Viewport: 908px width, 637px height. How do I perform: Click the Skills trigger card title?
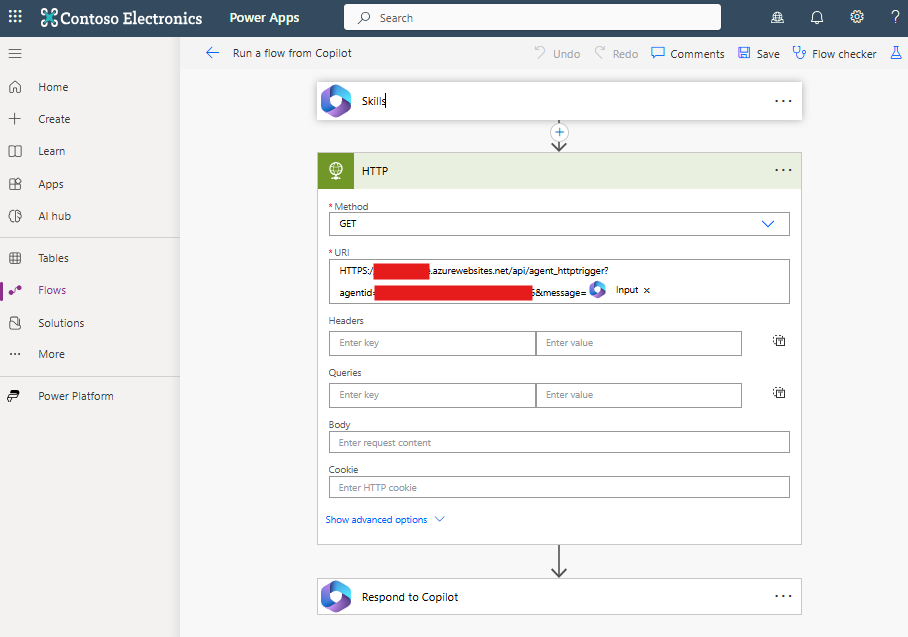click(374, 101)
